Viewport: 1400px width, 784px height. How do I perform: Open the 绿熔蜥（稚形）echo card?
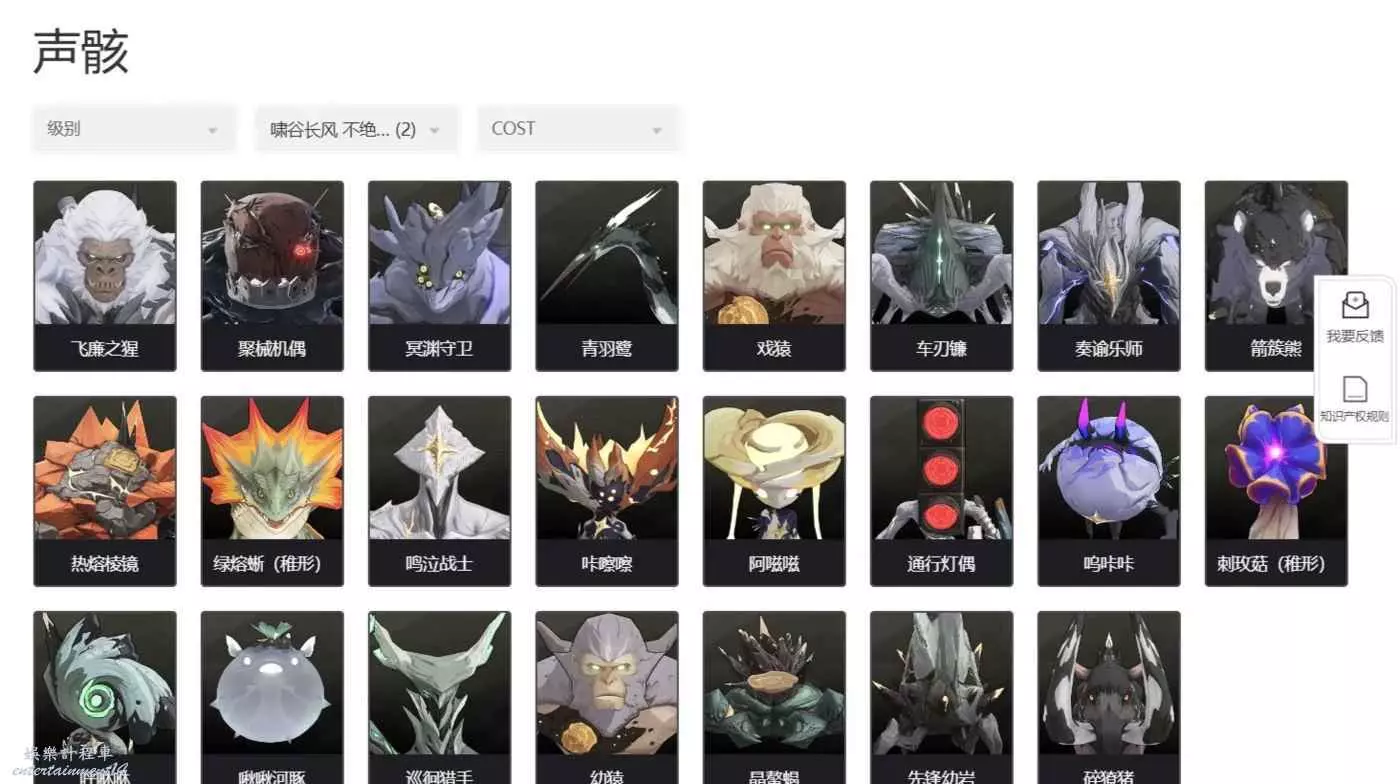tap(272, 491)
